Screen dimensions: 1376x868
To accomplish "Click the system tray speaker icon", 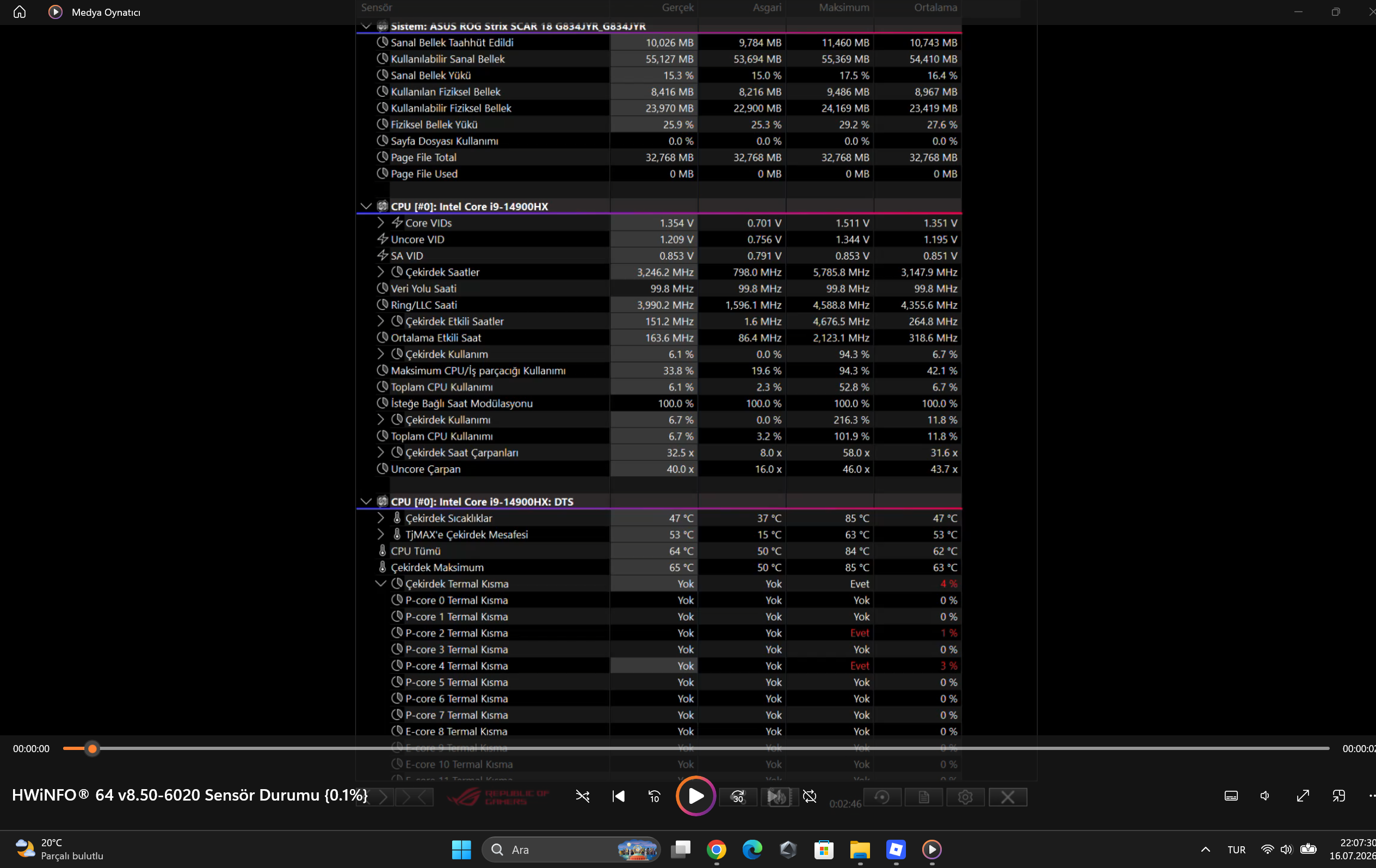I will 1286,849.
